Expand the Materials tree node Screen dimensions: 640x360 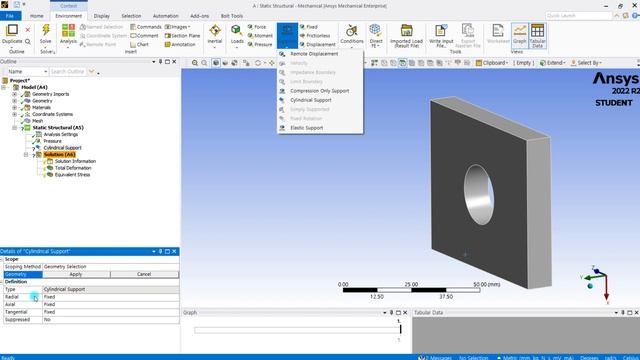click(15, 108)
